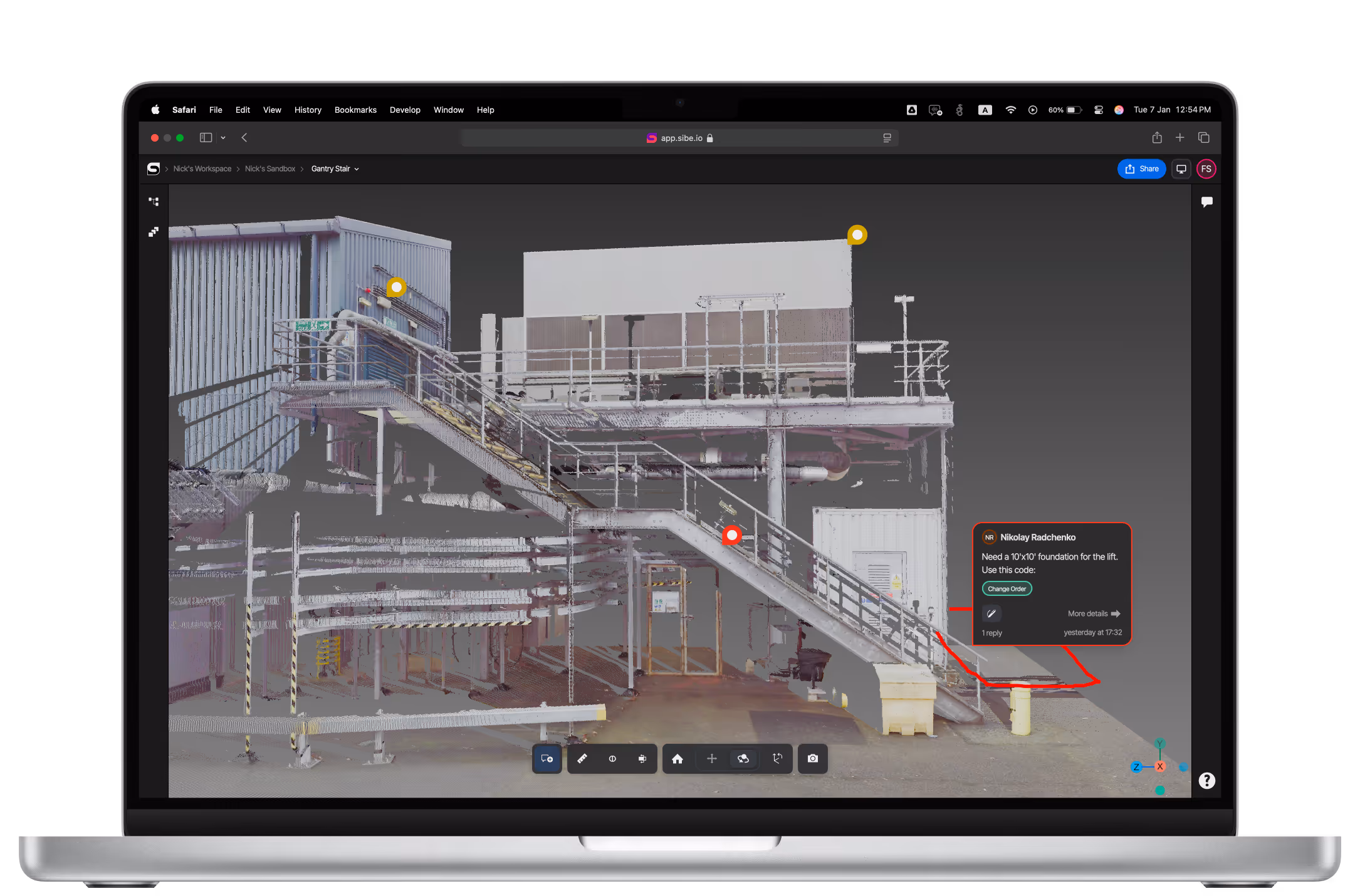
Task: Open the Safari reader page icon
Action: 887,138
